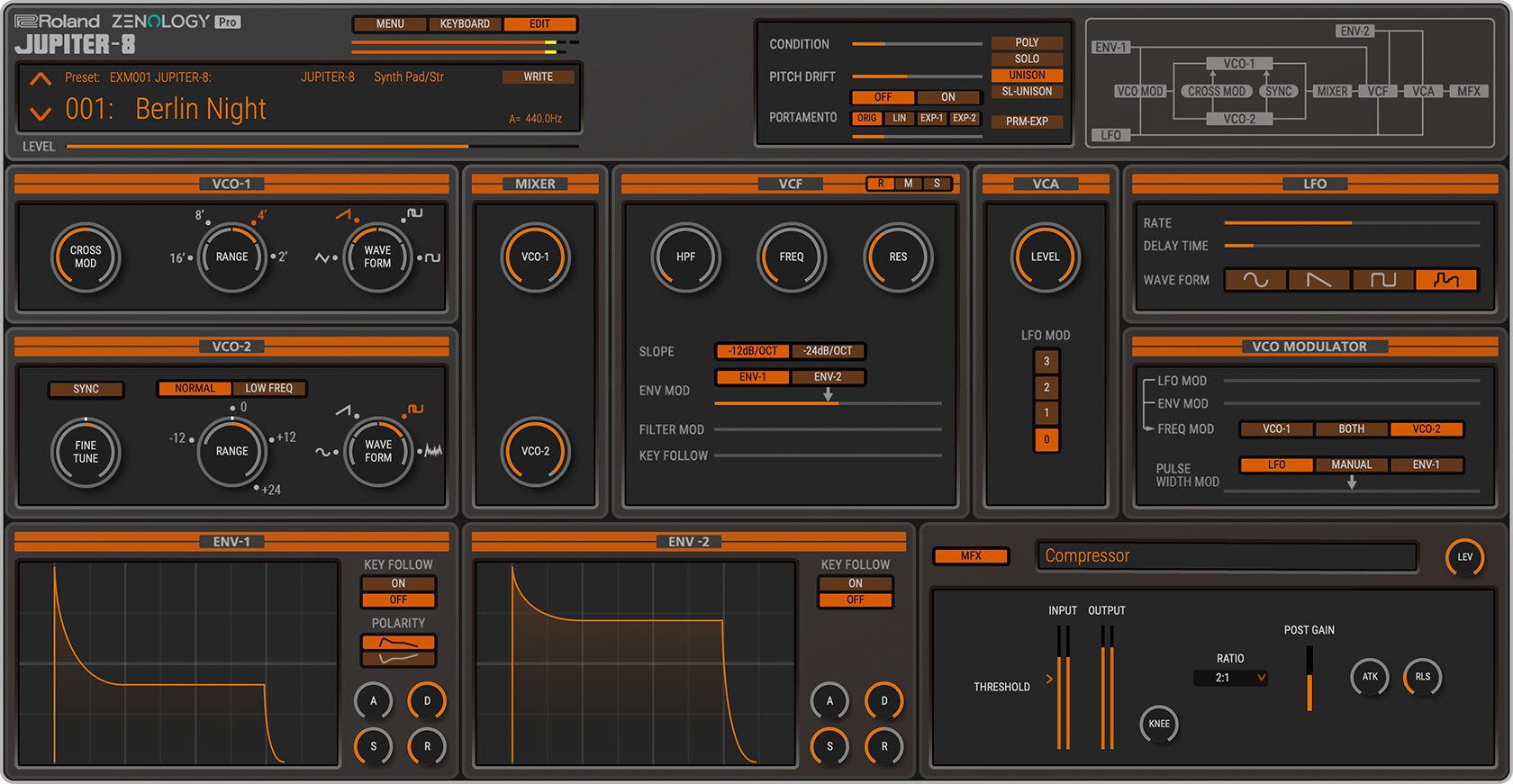Select POLY voice mode
This screenshot has height=784, width=1513.
point(1027,42)
